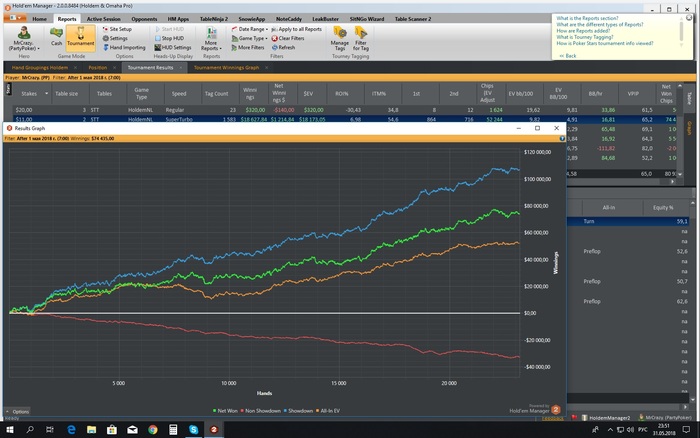Open 'How are Reports added?' help link
Image resolution: width=700 pixels, height=438 pixels.
click(x=583, y=31)
